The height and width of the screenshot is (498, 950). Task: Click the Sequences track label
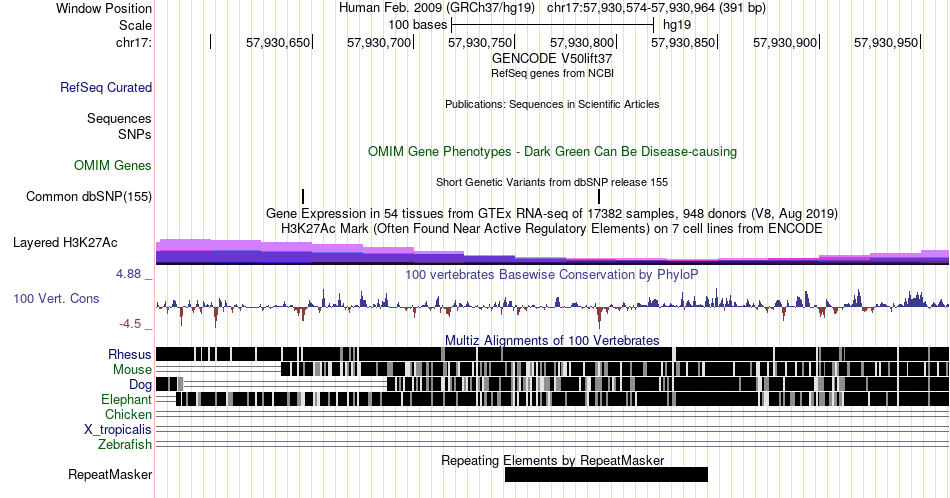click(x=119, y=118)
